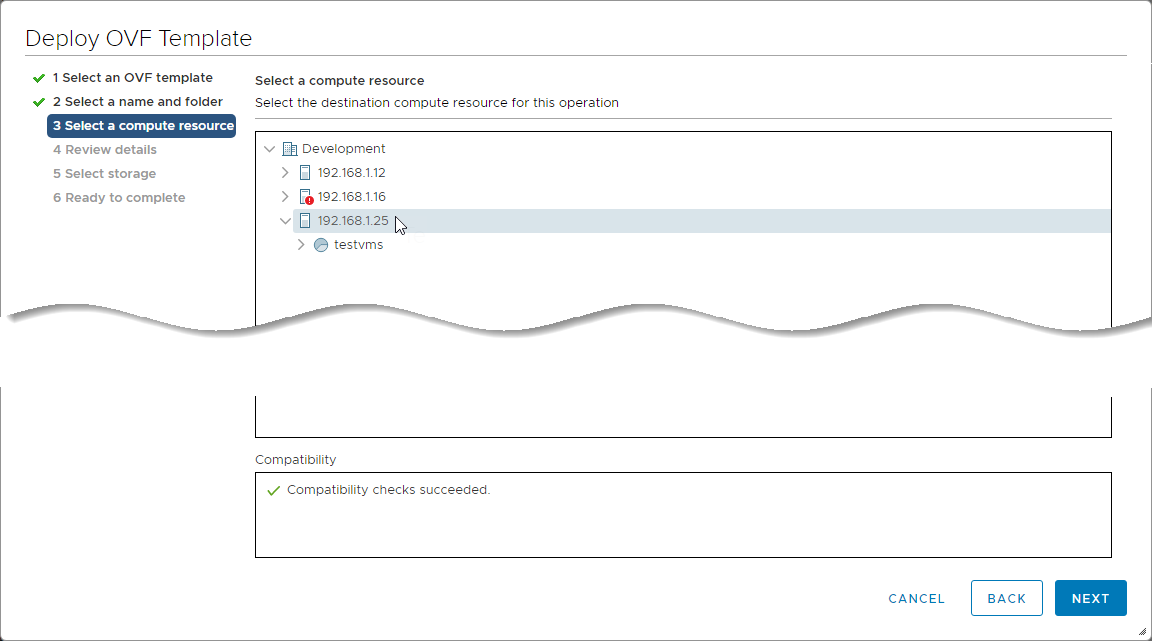Expand the testvms resource pool
Screen dimensions: 1152x641
coord(301,245)
